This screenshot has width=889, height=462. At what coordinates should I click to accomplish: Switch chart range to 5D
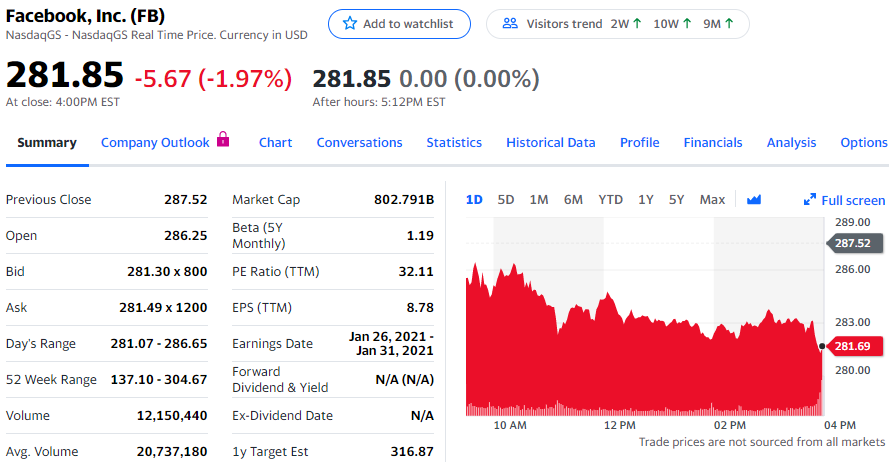pyautogui.click(x=506, y=200)
